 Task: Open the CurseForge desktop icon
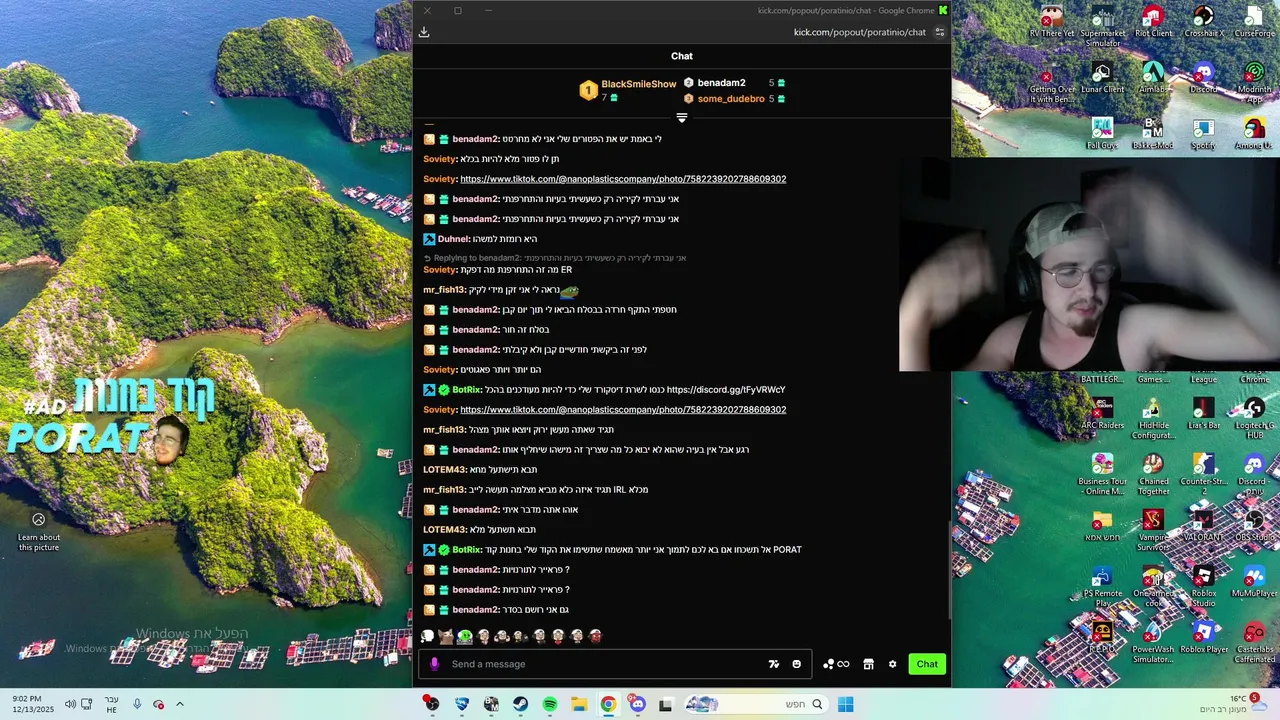click(1254, 23)
